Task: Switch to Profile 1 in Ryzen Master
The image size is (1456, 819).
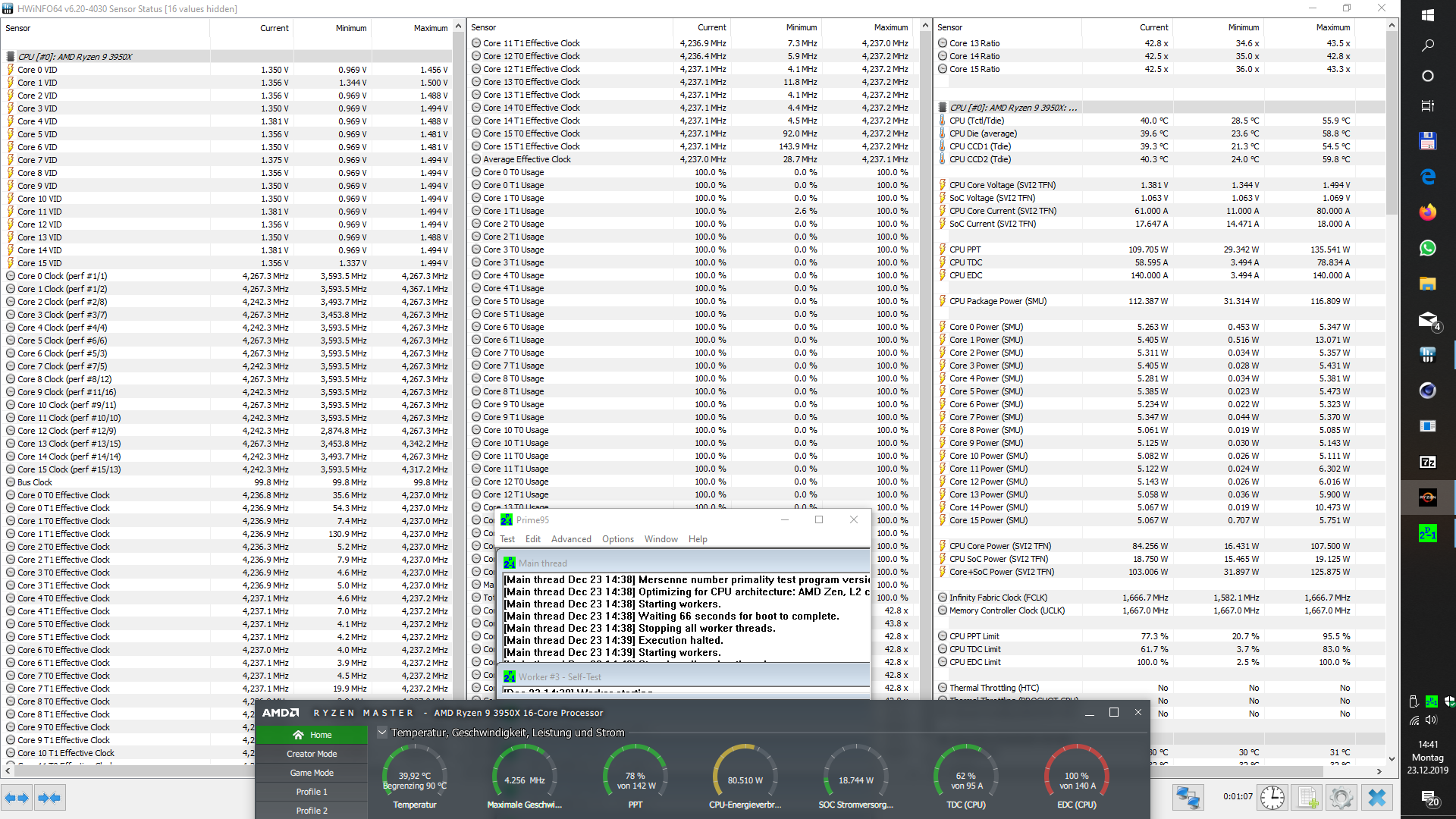Action: 312,792
